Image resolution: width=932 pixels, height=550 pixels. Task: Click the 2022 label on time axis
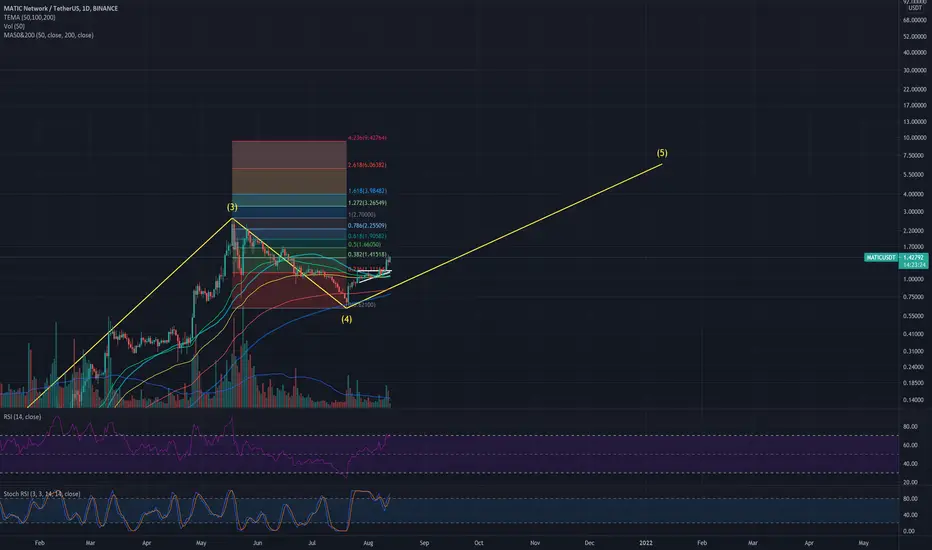[x=646, y=543]
